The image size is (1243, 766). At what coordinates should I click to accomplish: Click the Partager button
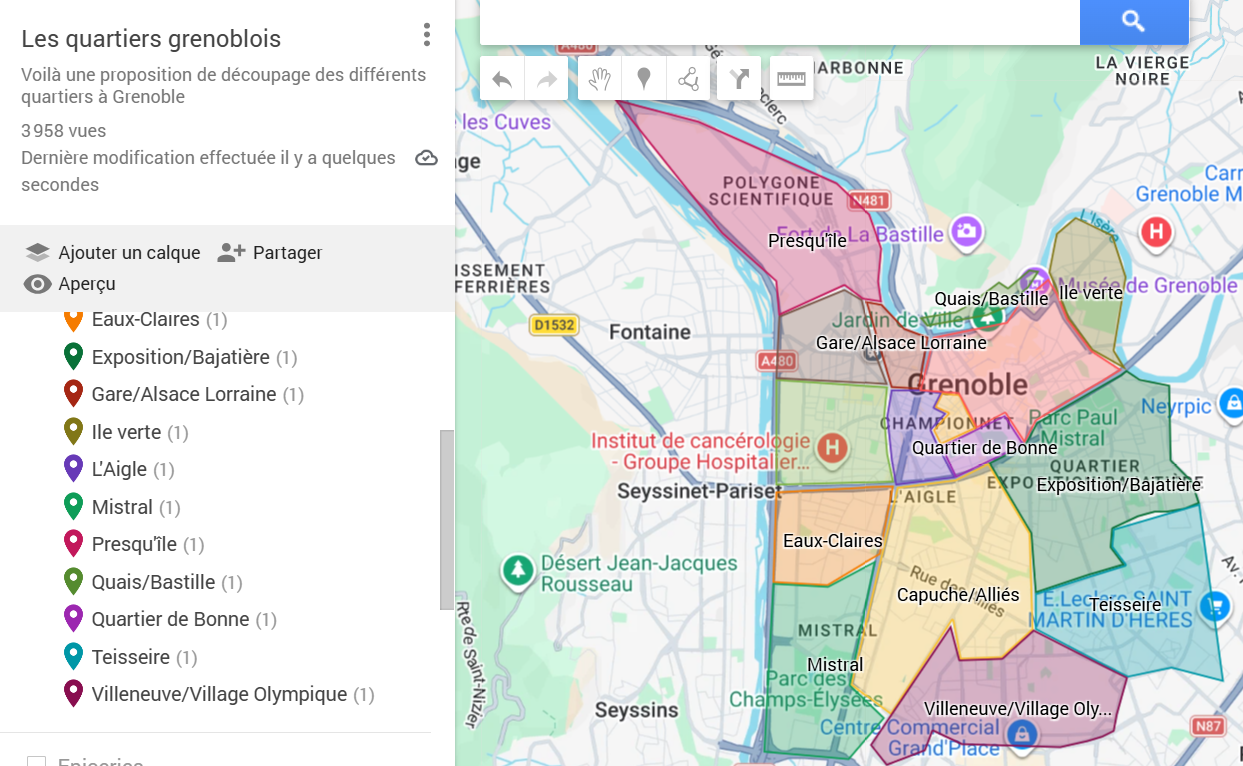tap(270, 252)
